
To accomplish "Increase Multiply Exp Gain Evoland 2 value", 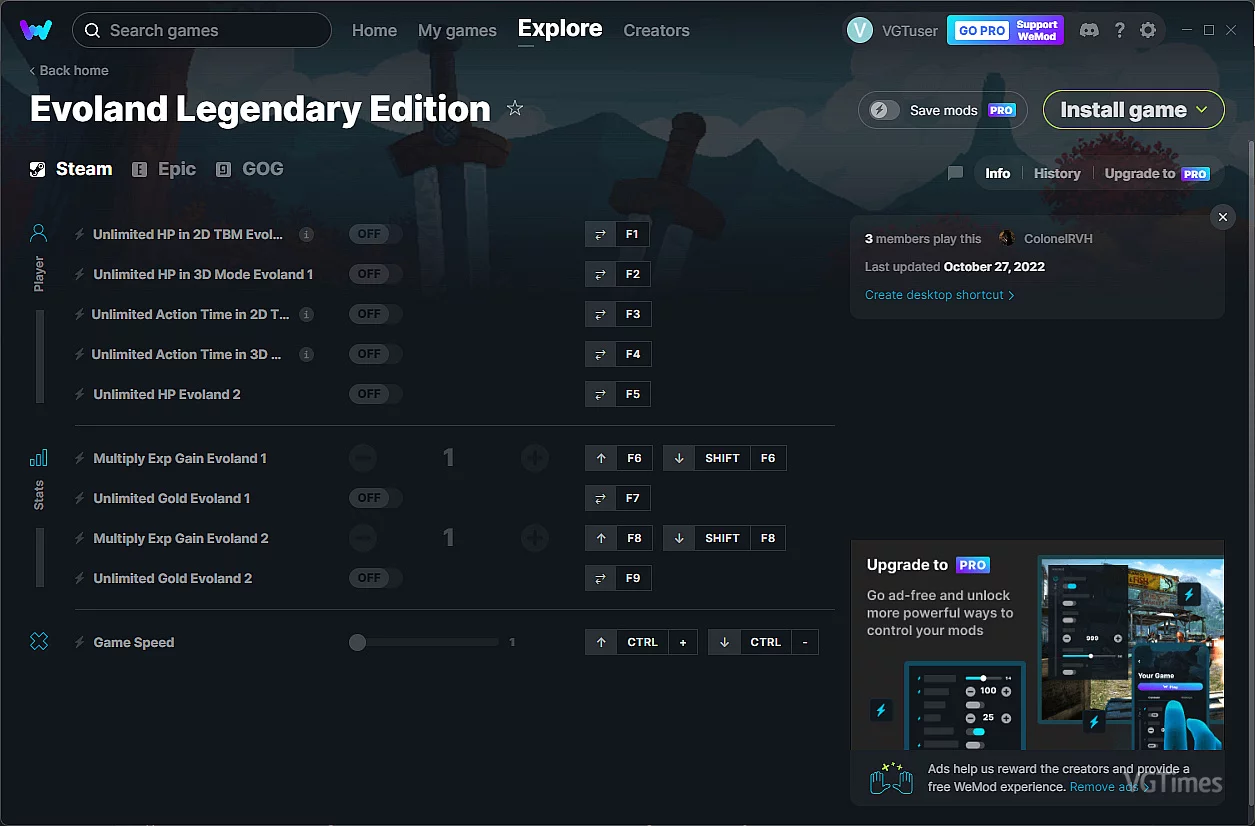I will click(535, 538).
